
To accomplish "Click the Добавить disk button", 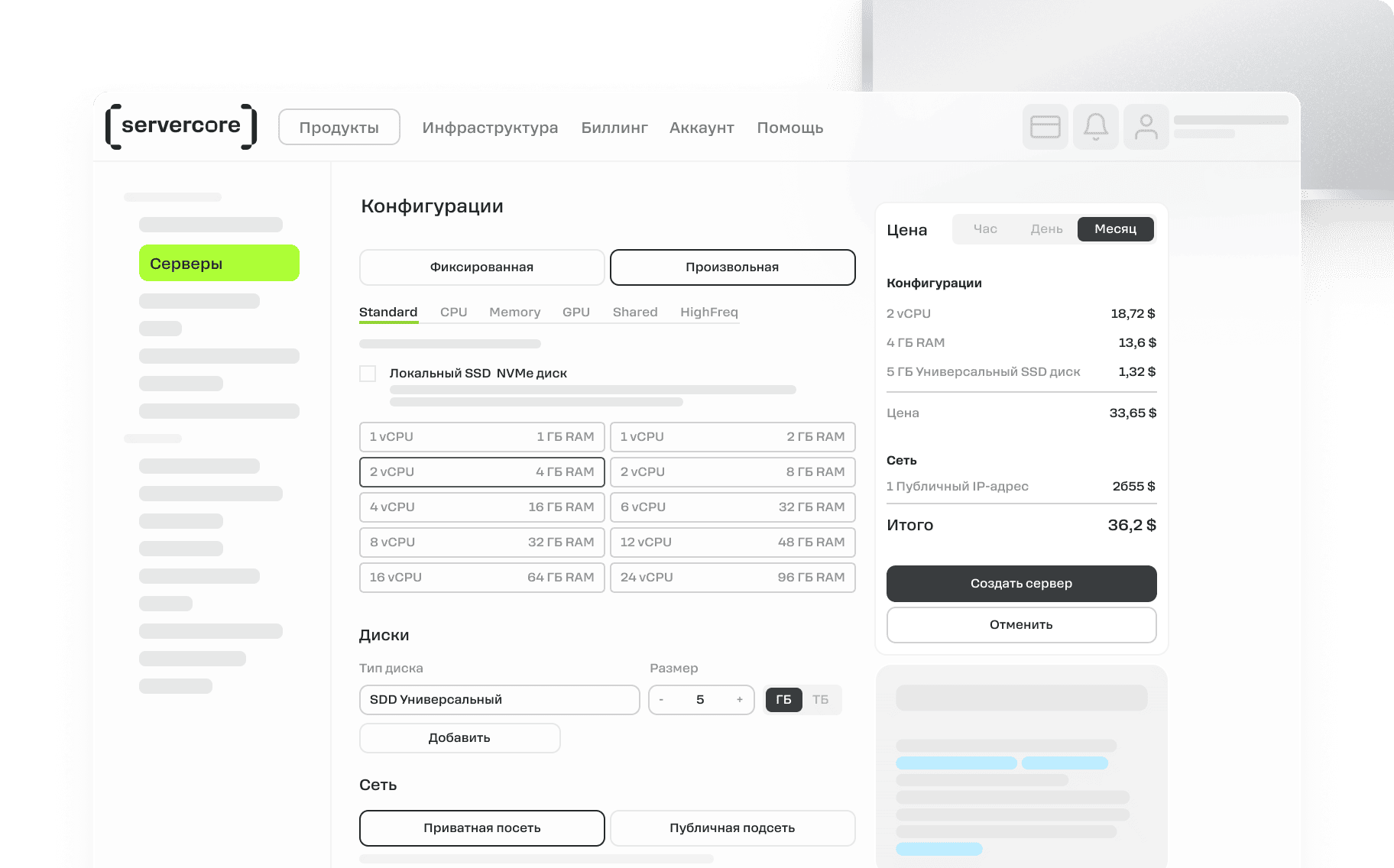I will (x=459, y=738).
